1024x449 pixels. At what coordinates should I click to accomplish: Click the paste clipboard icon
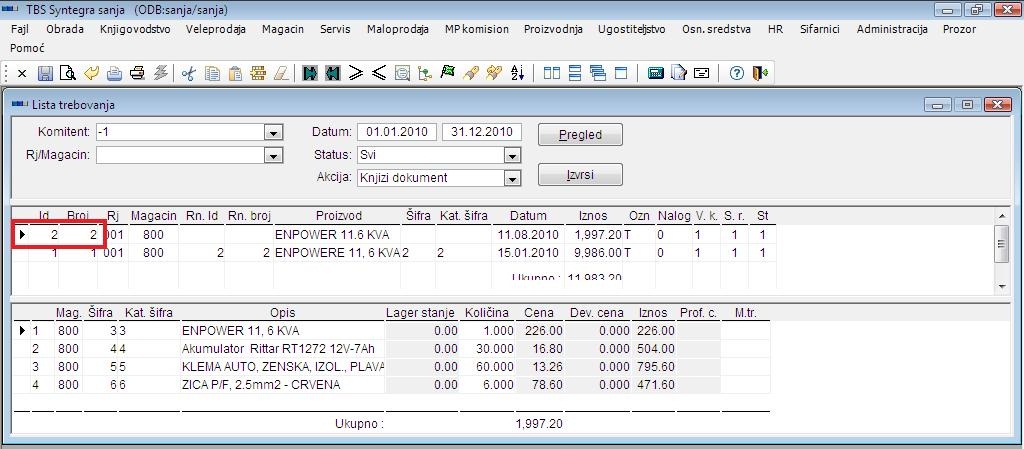pos(235,73)
